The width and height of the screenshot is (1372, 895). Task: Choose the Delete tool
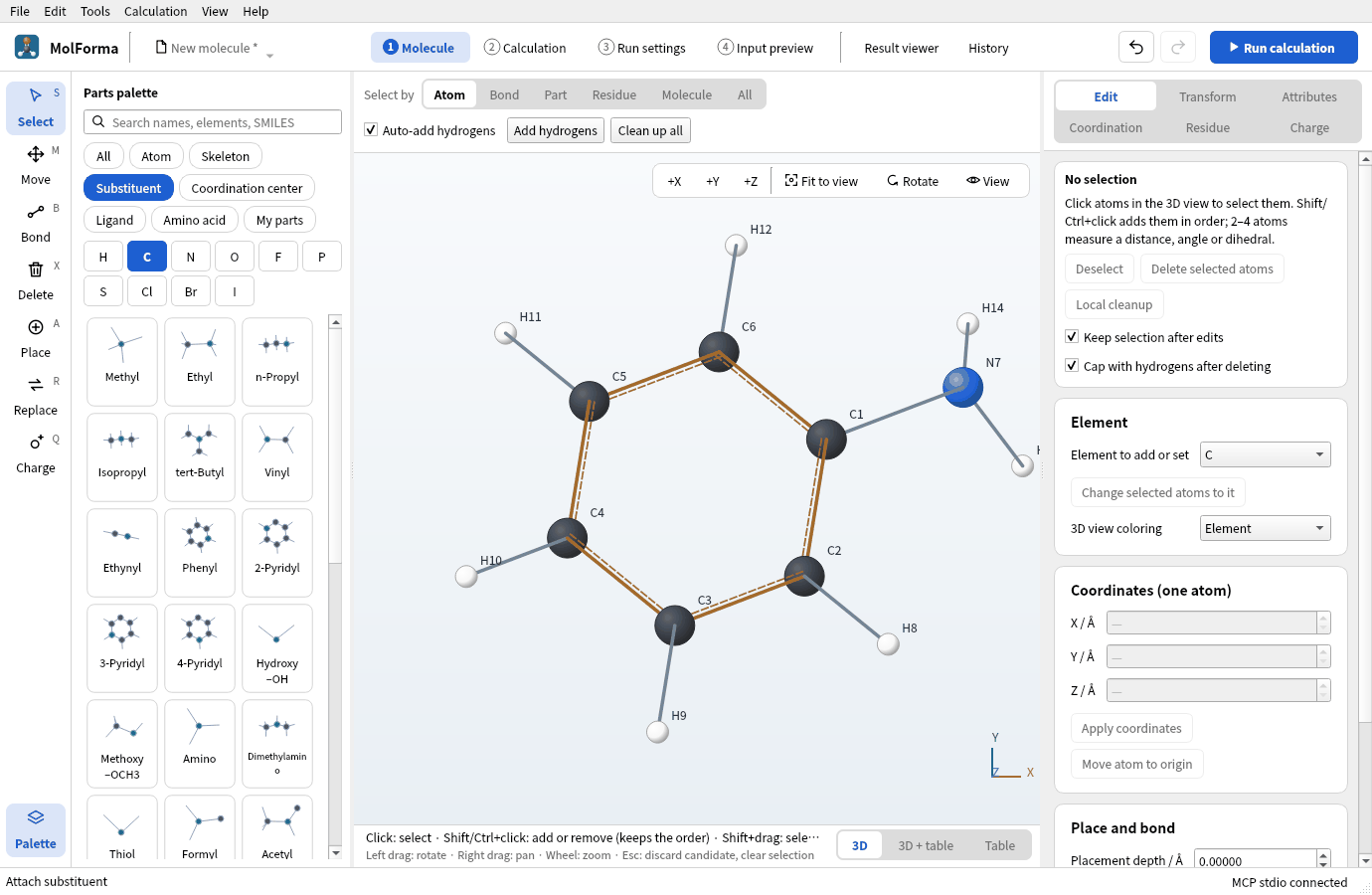click(36, 280)
